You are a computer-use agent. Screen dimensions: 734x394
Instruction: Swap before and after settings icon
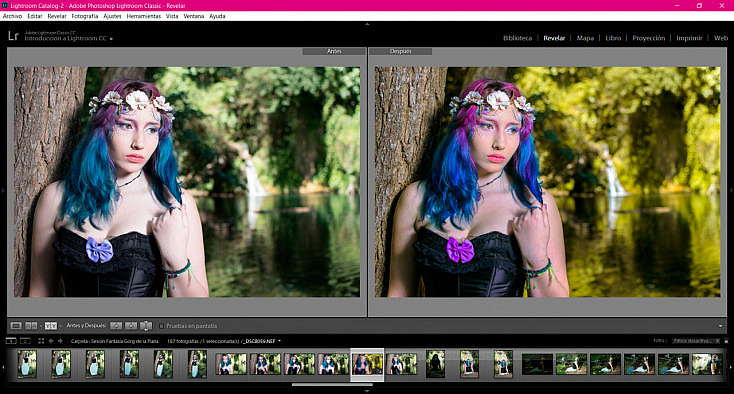147,326
